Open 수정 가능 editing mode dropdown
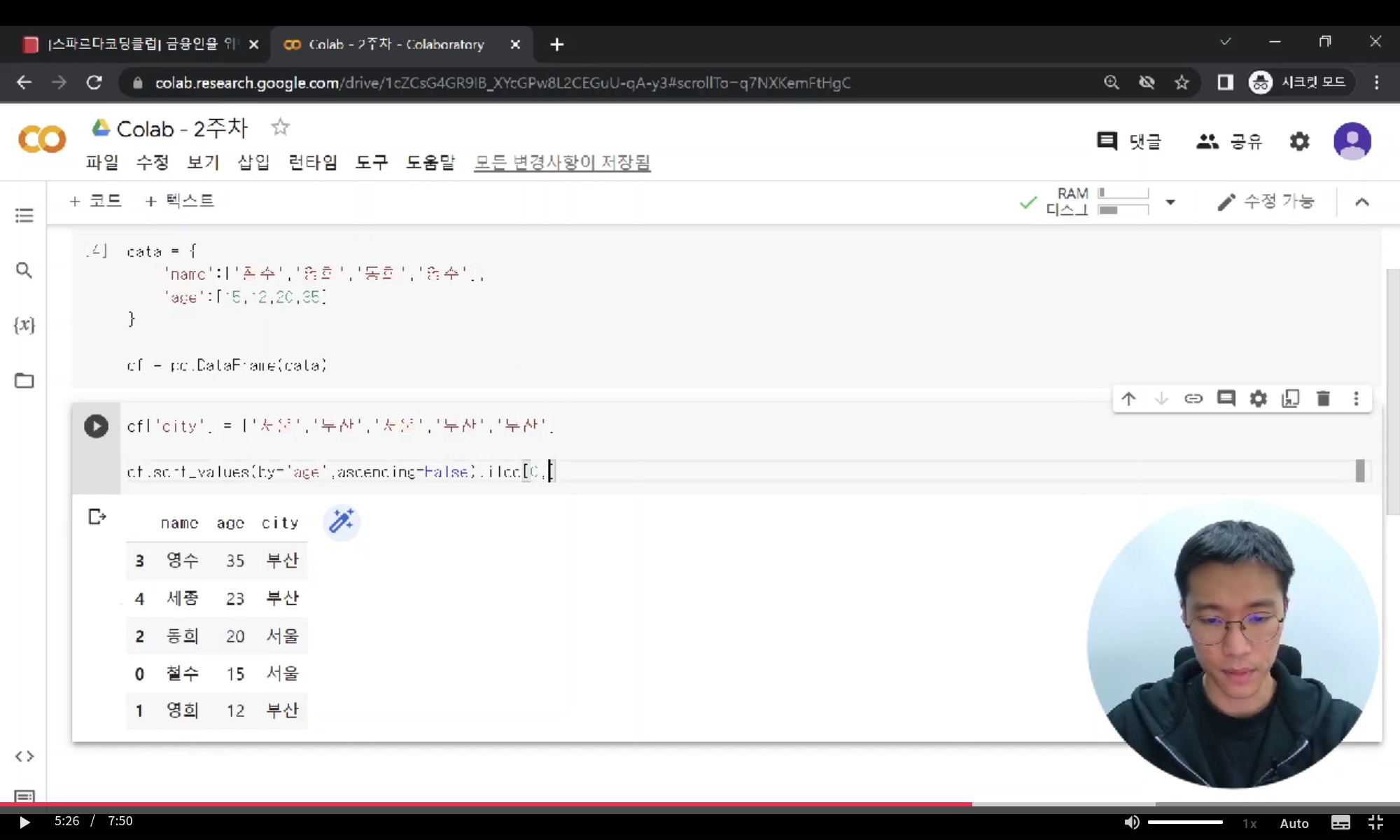 coord(1266,202)
